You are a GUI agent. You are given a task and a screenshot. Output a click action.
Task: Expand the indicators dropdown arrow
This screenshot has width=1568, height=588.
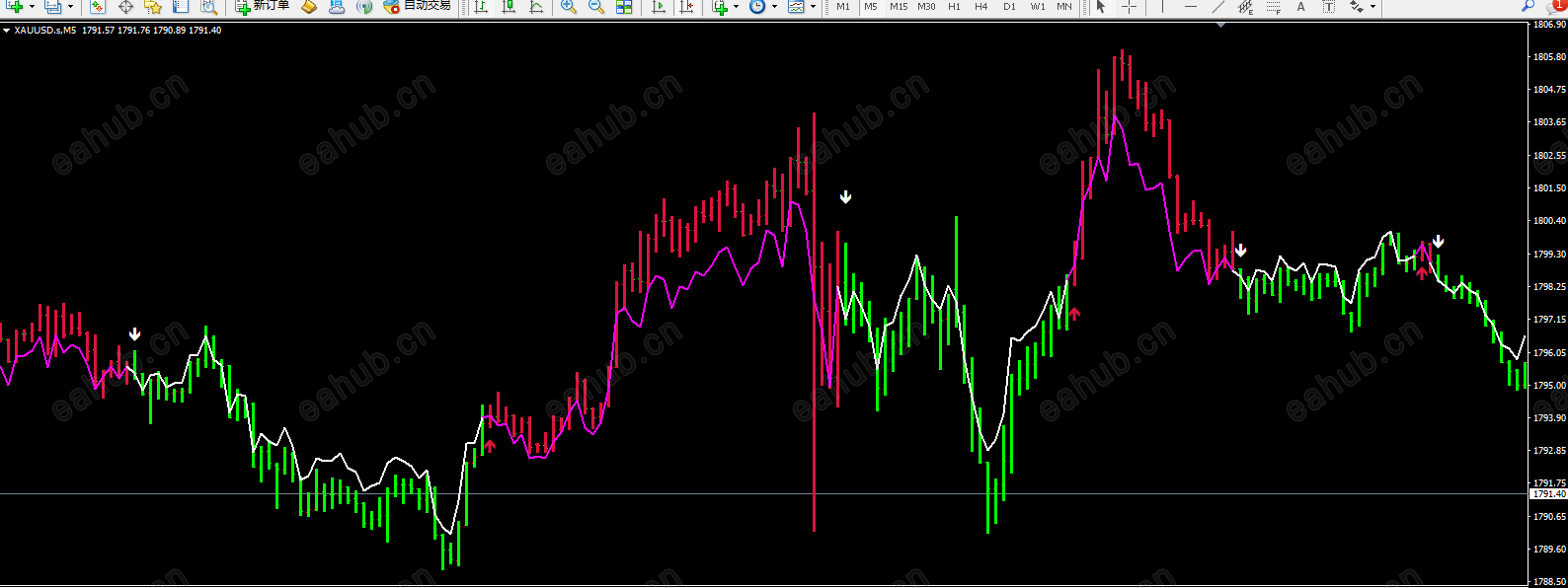[736, 6]
